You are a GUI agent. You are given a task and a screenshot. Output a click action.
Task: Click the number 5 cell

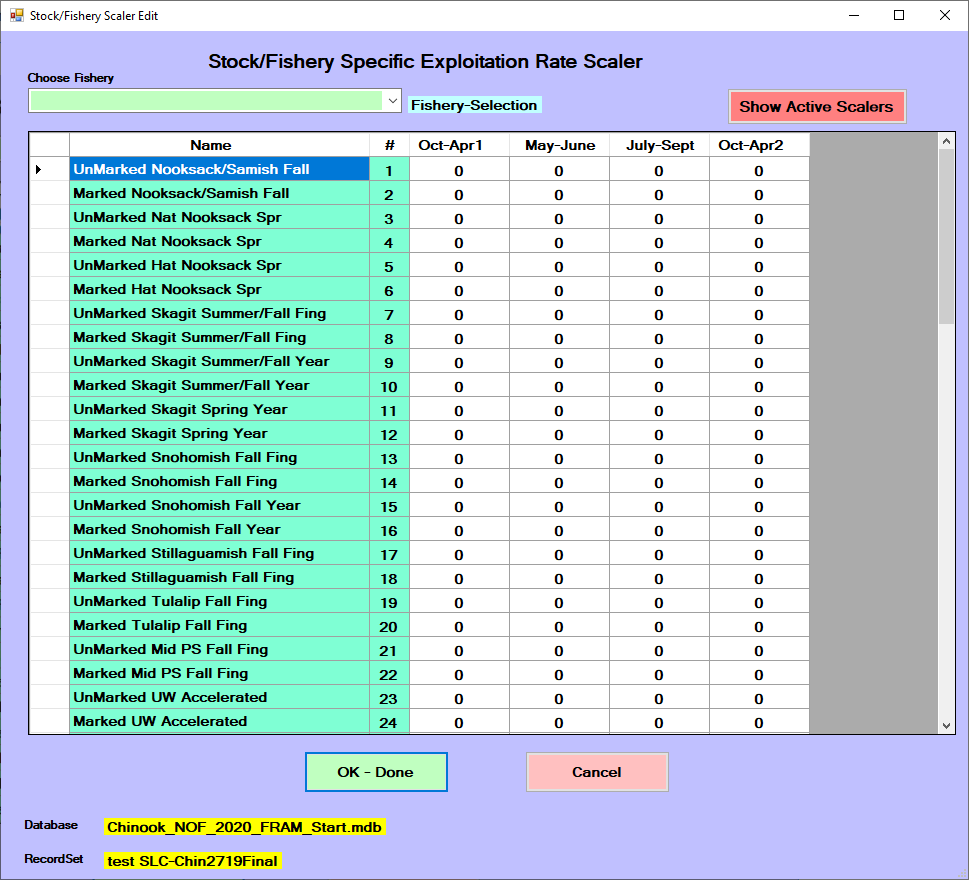point(389,265)
